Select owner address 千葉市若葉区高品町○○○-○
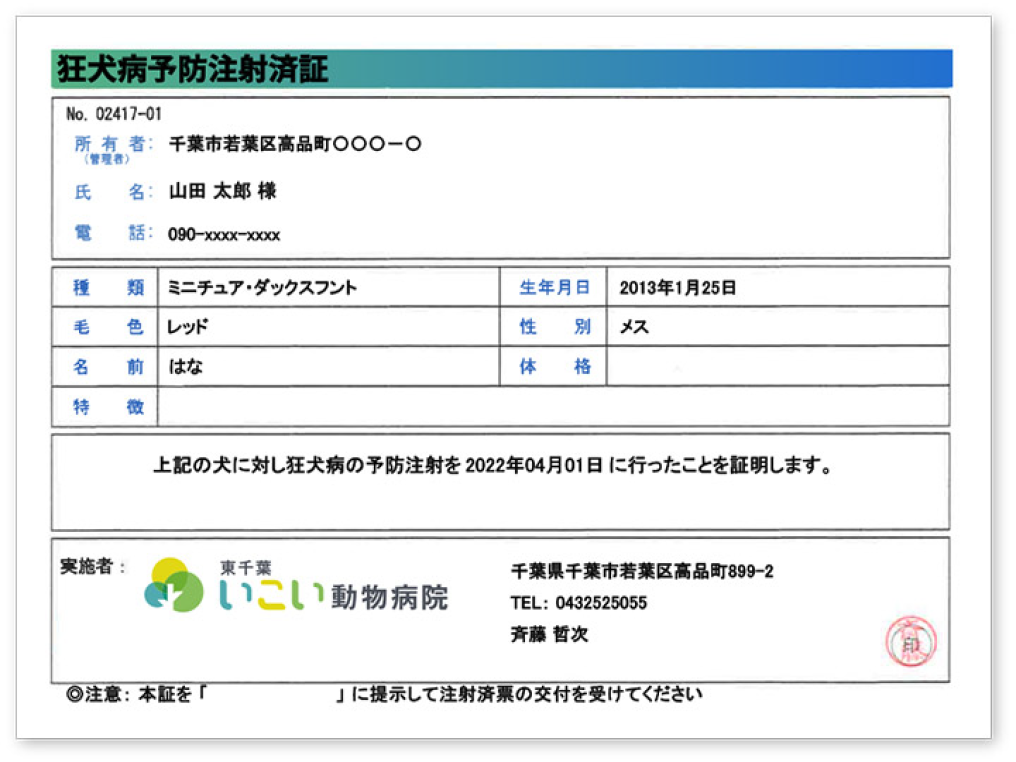Screen dimensions: 1016x762 tap(295, 144)
